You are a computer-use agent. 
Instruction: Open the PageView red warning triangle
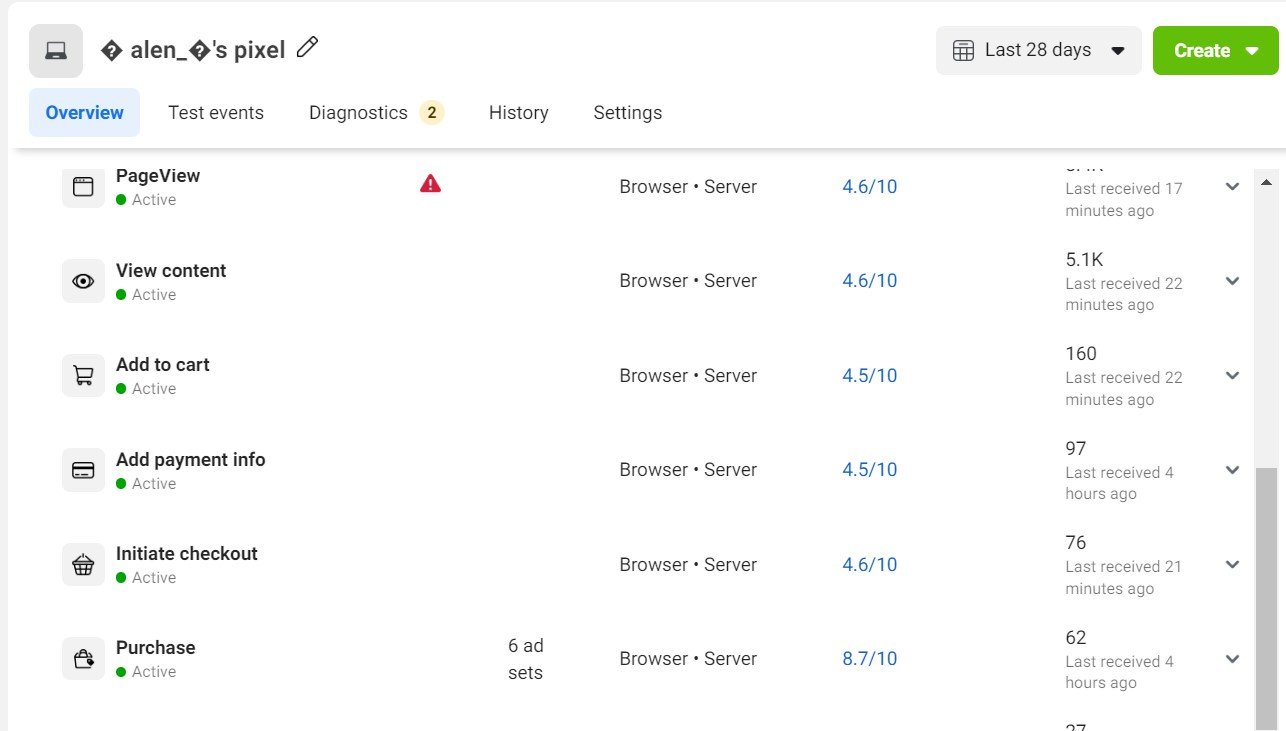point(430,183)
